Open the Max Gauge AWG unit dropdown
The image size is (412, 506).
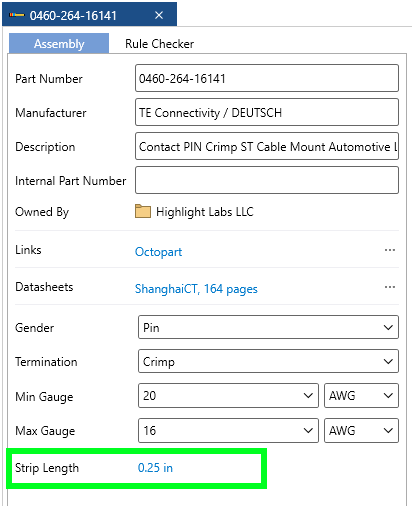[361, 430]
